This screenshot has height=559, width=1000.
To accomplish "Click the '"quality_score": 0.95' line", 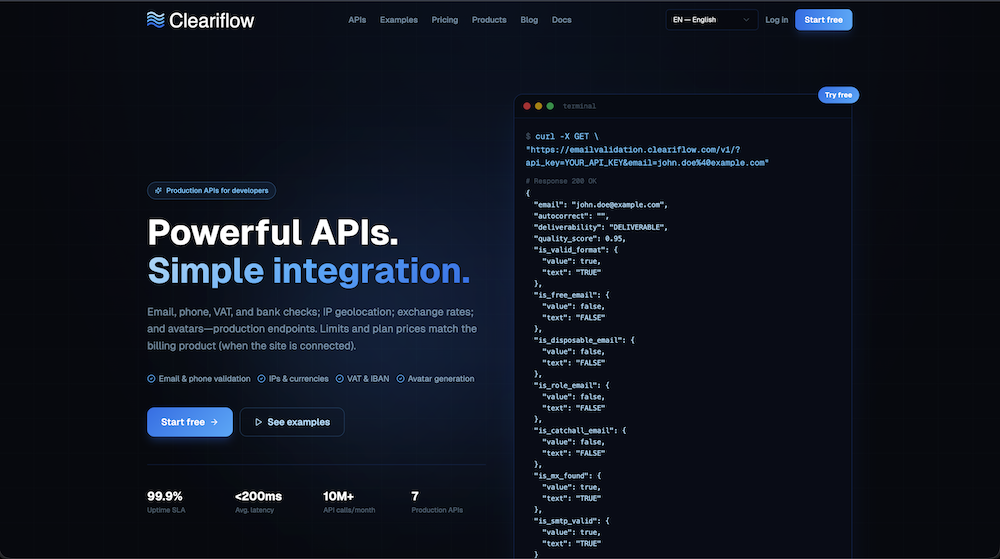I will (580, 238).
